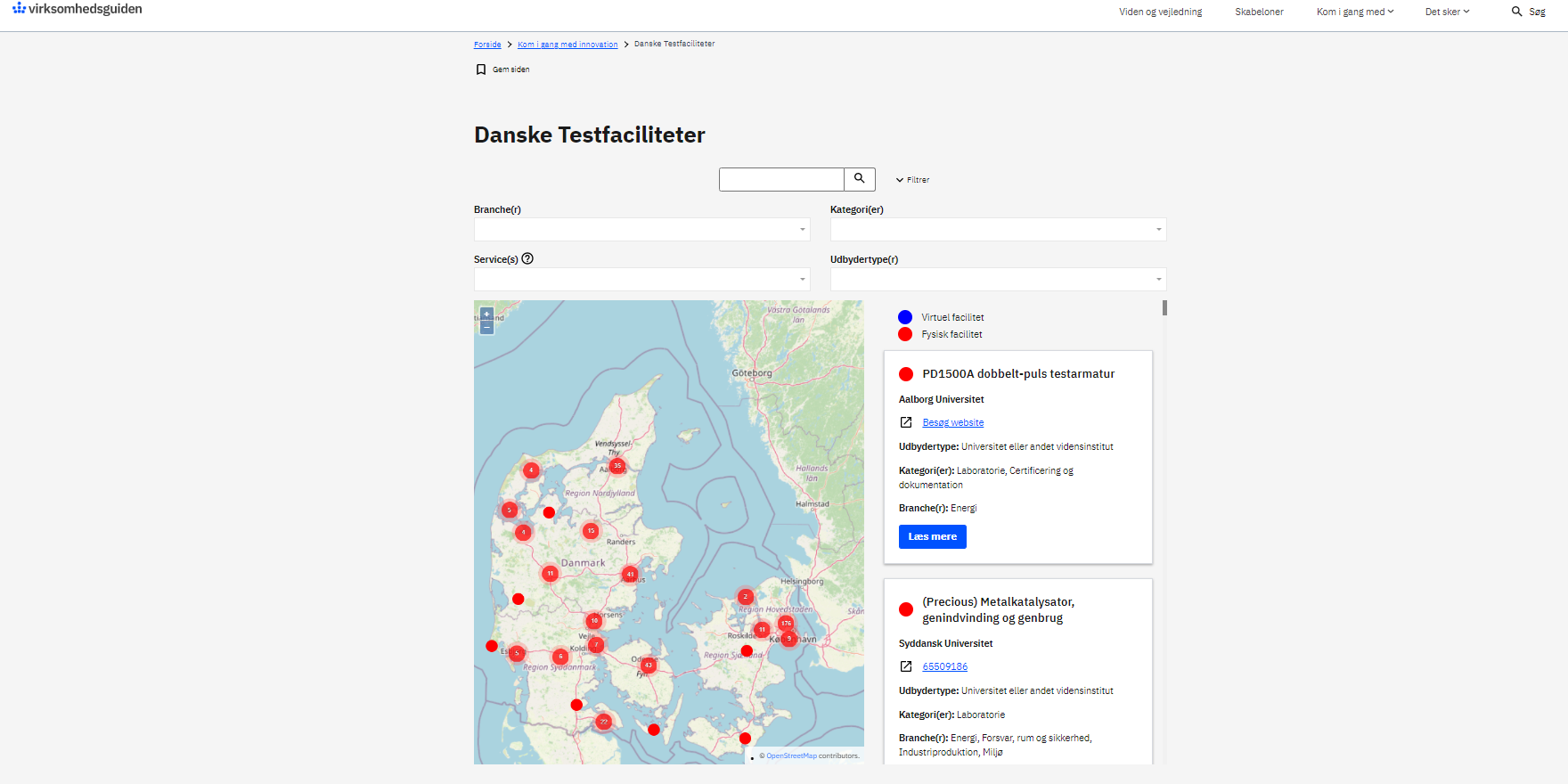Open the 10 cluster at Horsens
Viewport: 1568px width, 784px height.
point(594,621)
